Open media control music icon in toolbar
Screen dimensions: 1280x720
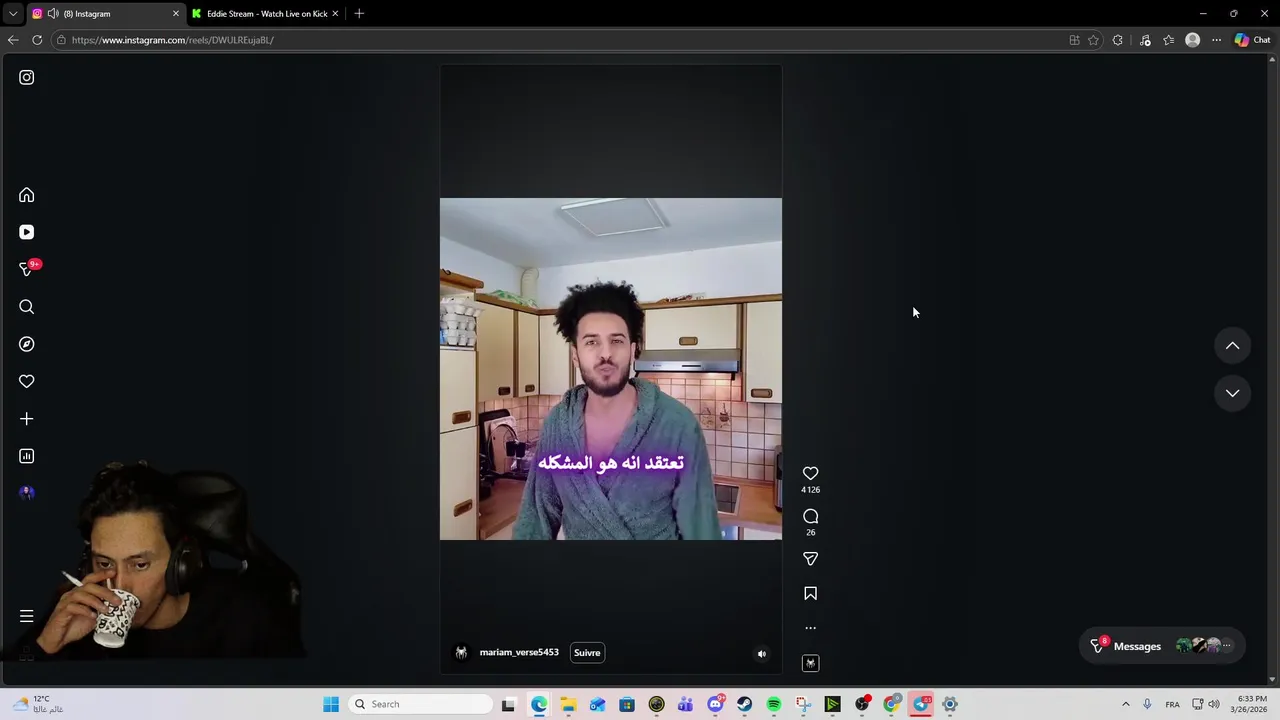pos(1145,40)
